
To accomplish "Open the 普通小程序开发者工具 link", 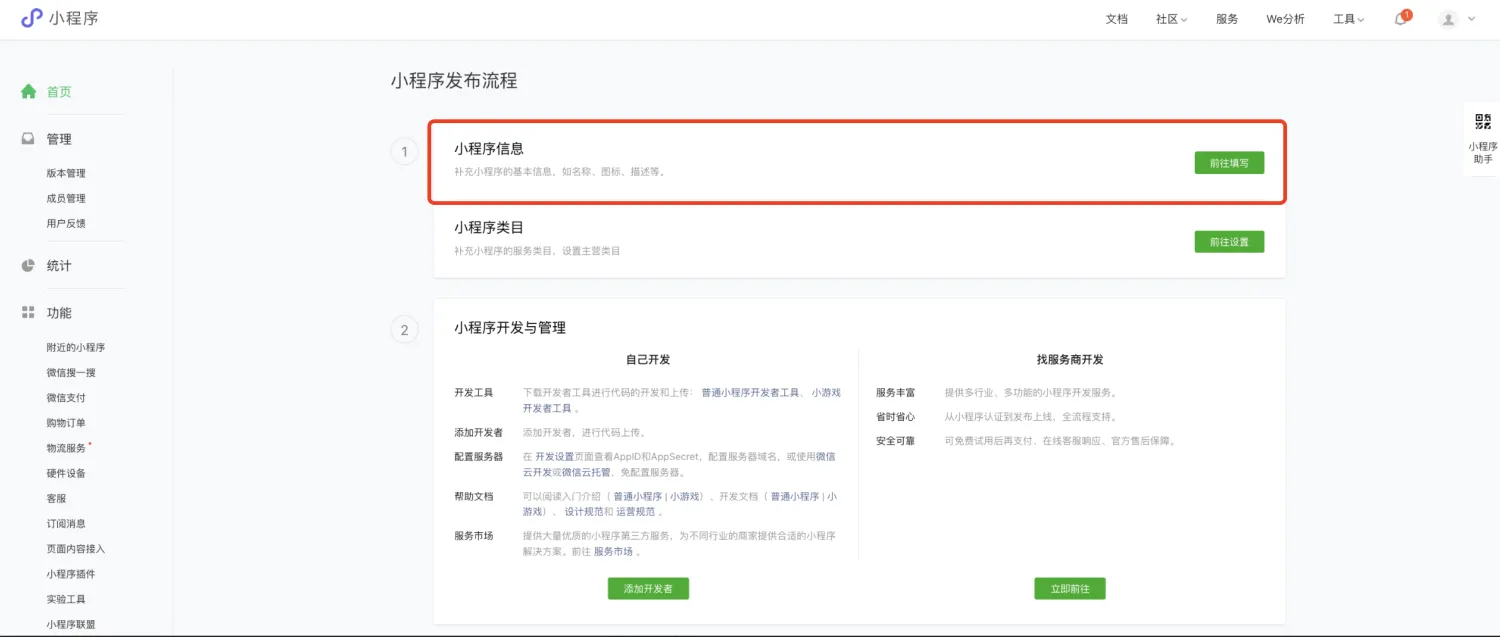I will 750,393.
